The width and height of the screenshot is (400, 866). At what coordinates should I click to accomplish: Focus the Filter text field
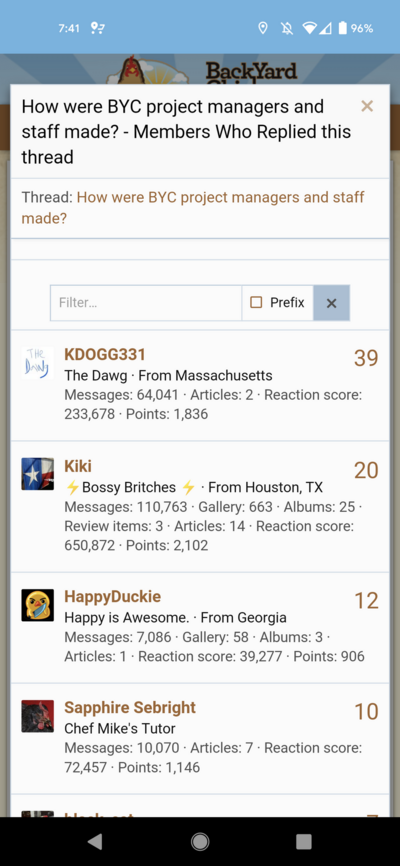point(146,303)
